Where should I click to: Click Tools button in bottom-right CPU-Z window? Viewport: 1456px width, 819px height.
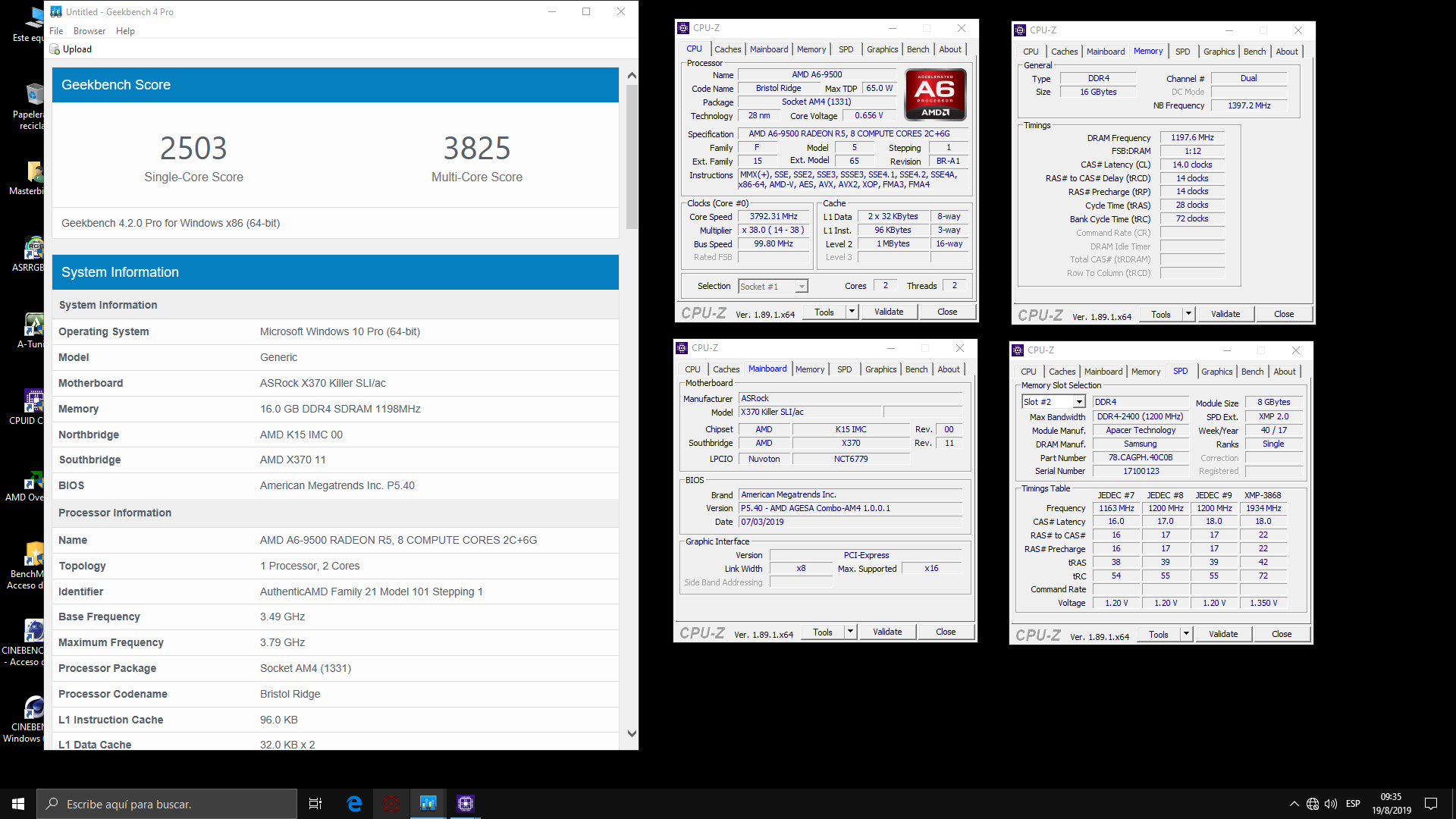tap(1159, 634)
